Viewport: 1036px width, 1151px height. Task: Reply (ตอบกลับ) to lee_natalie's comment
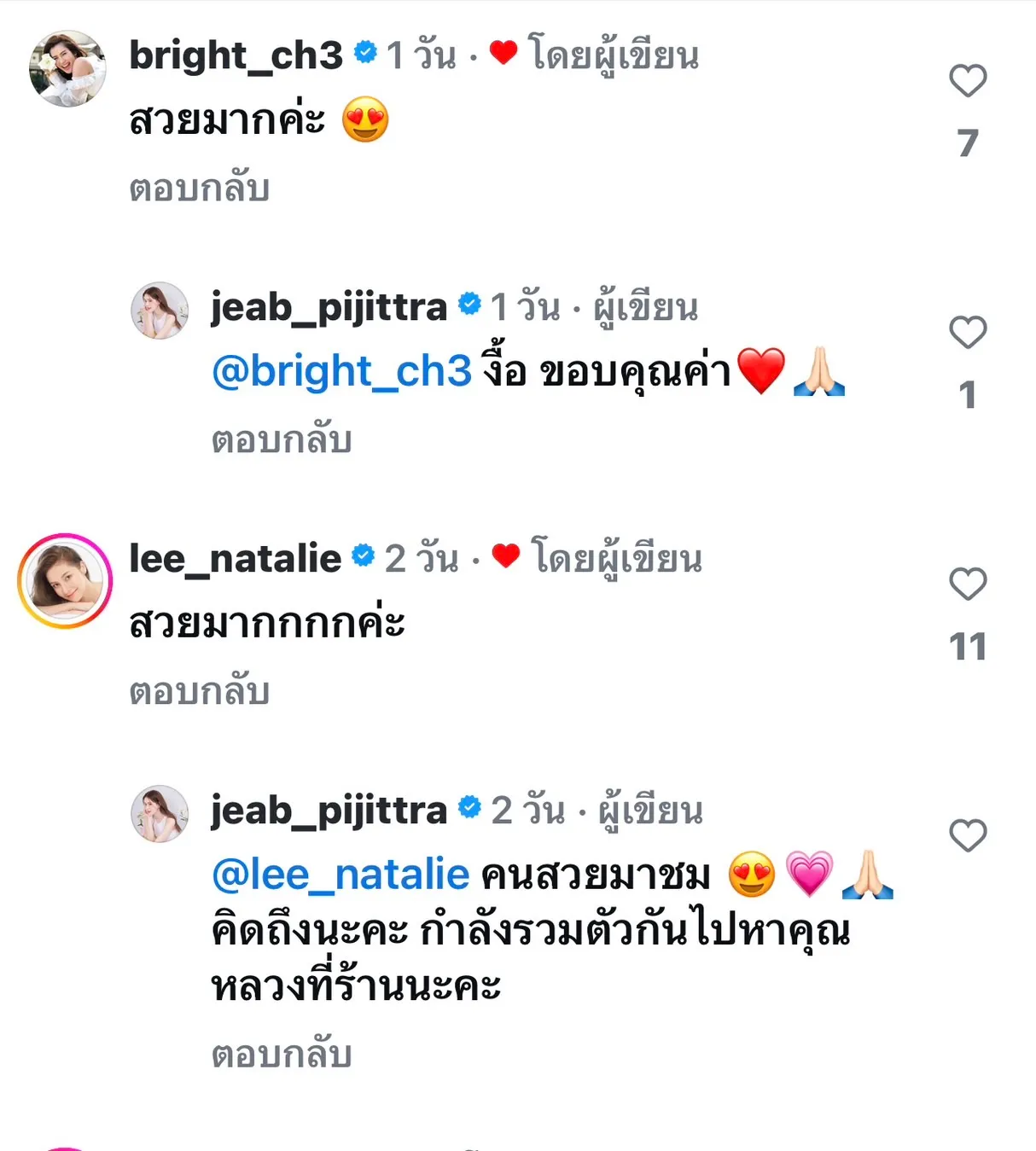pyautogui.click(x=200, y=692)
